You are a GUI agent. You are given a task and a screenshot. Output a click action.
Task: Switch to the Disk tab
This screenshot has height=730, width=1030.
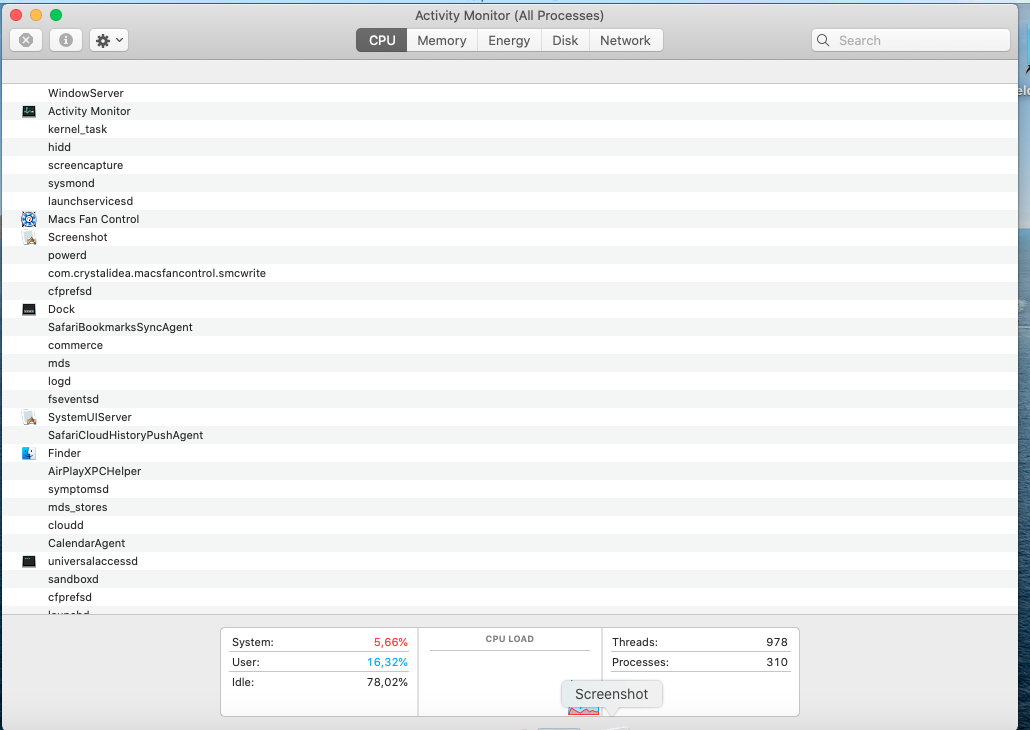click(565, 40)
